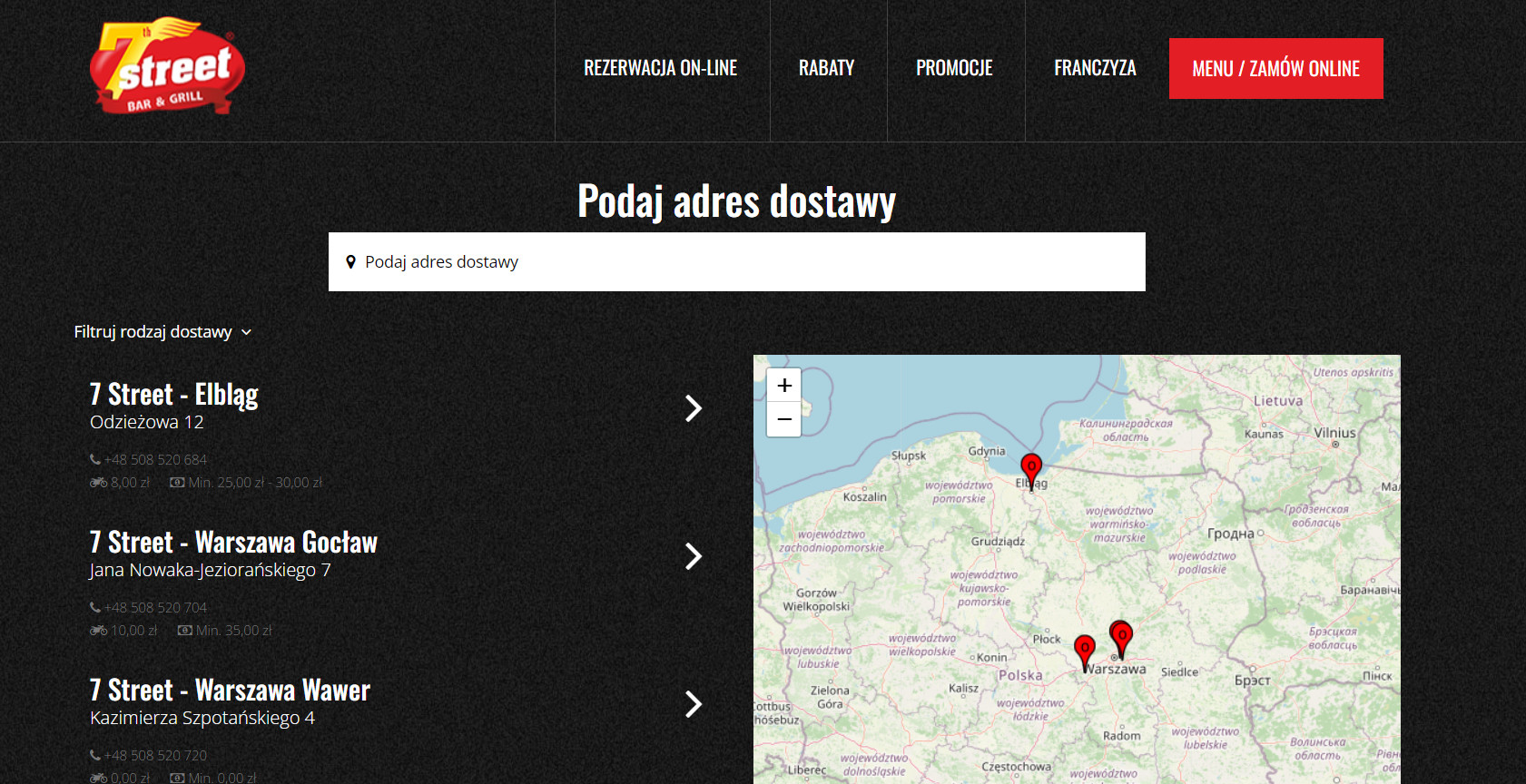Open Warszawa Gocław arrow chevron
This screenshot has width=1526, height=784.
pyautogui.click(x=694, y=556)
